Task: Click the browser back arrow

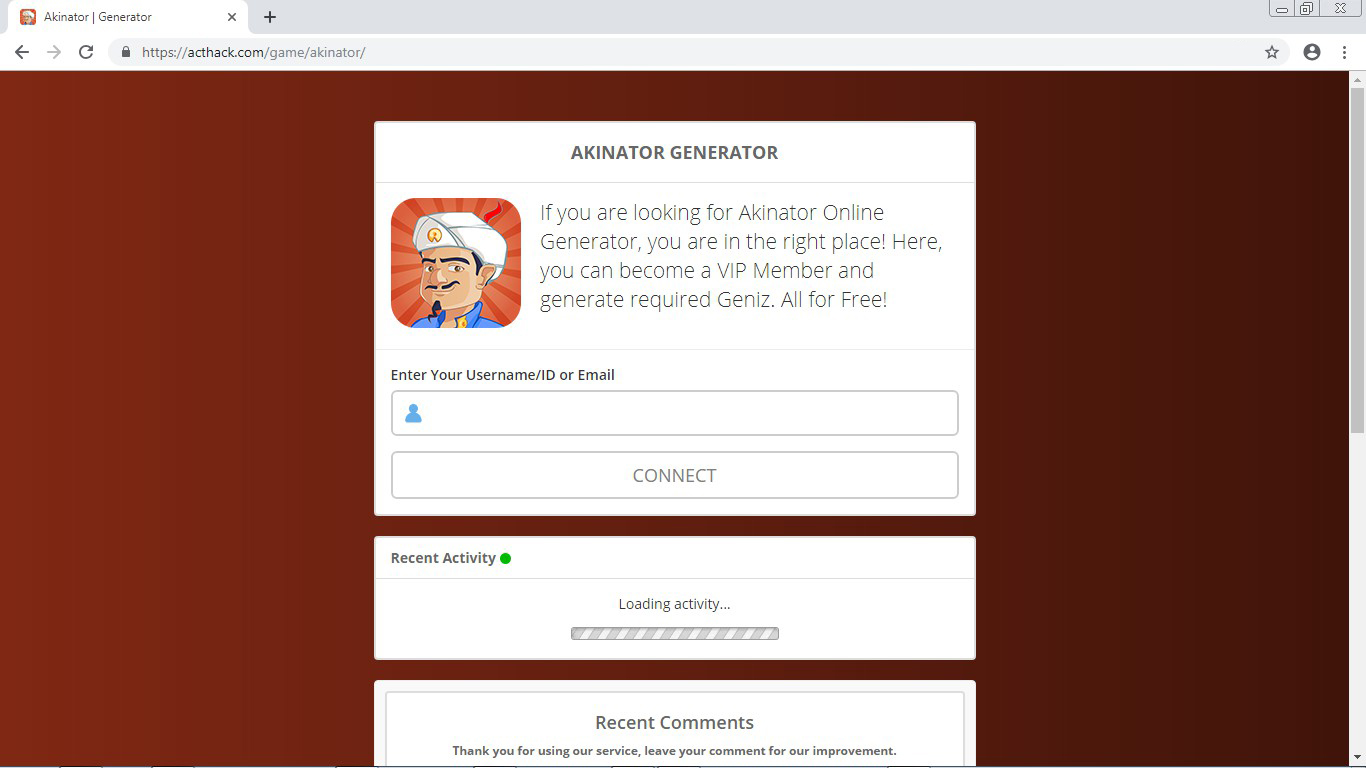Action: [22, 52]
